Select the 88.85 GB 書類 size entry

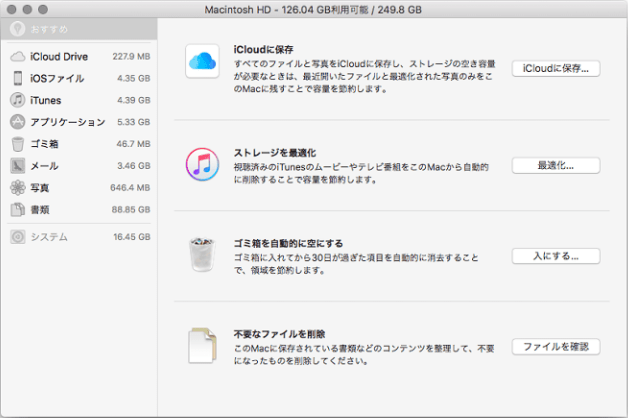point(130,210)
